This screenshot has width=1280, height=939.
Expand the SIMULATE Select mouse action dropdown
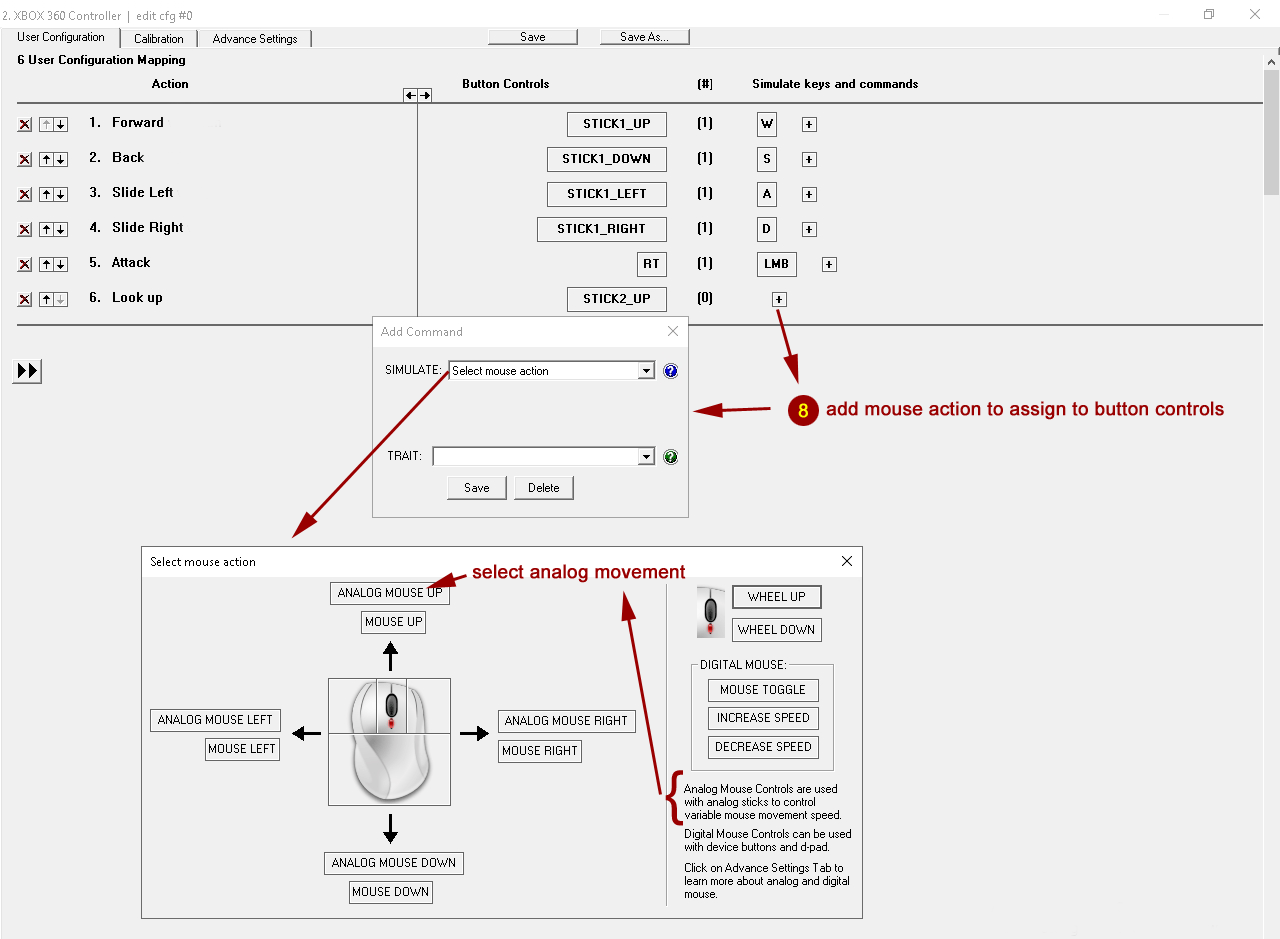[646, 371]
